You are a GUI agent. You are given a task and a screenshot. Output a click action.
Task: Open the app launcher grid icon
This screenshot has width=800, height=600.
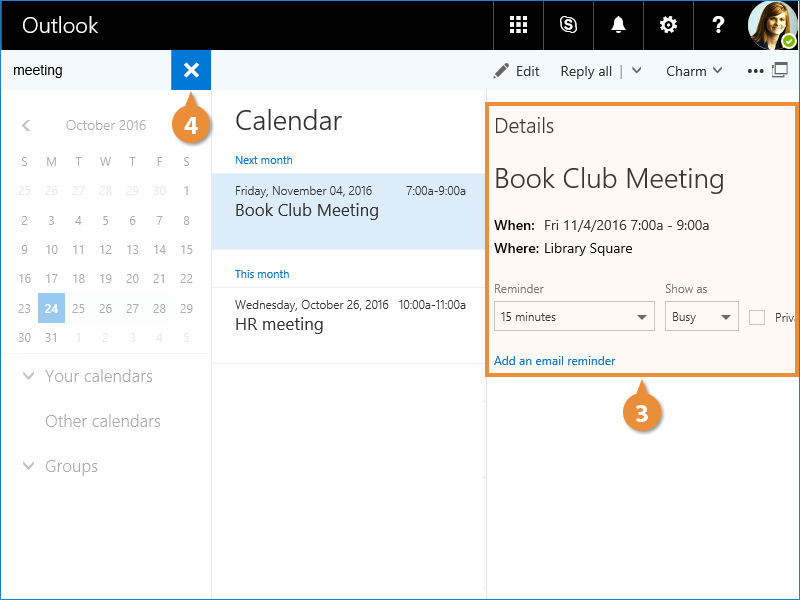[518, 25]
